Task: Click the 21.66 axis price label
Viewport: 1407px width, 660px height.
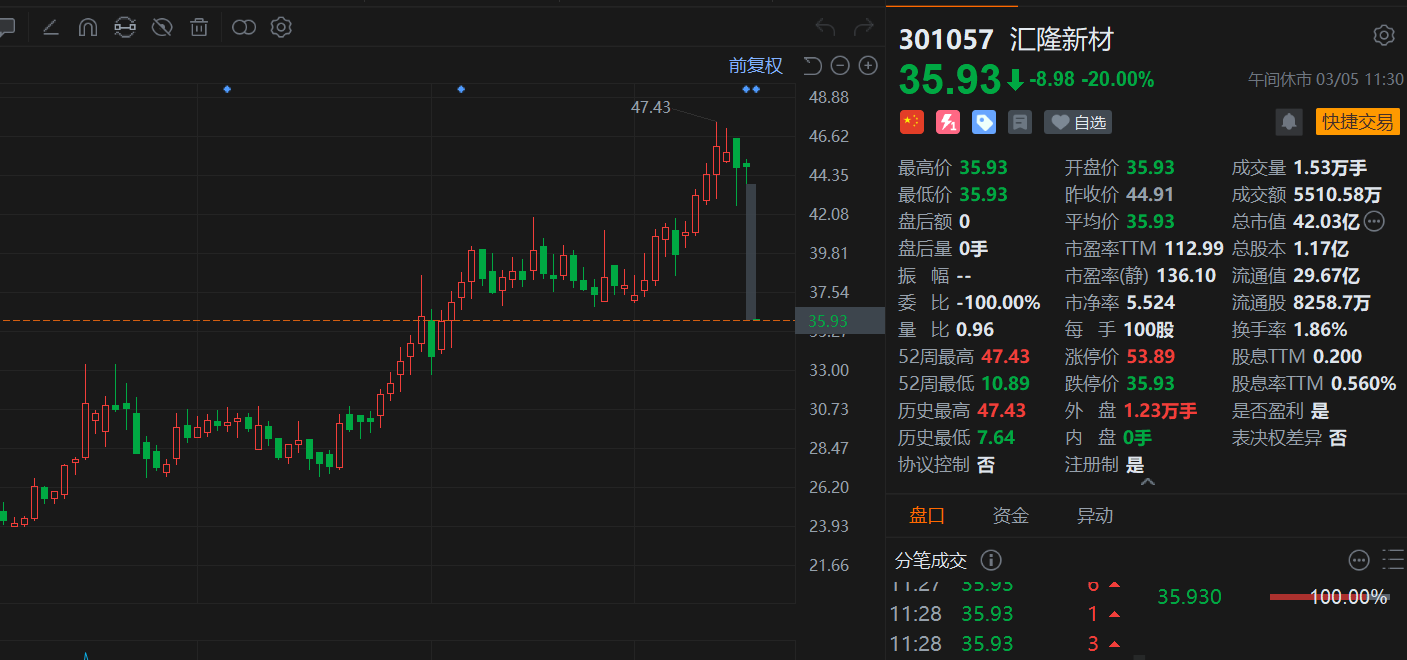Action: [x=829, y=565]
